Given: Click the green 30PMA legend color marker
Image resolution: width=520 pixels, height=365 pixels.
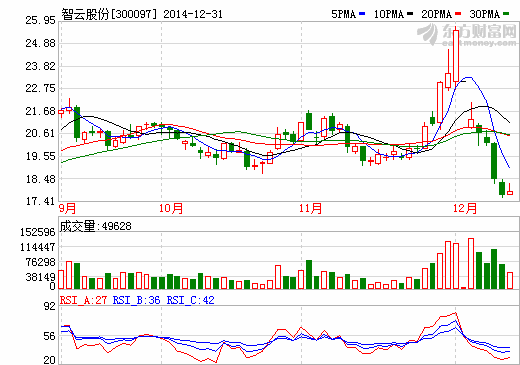Looking at the screenshot, I should [506, 14].
